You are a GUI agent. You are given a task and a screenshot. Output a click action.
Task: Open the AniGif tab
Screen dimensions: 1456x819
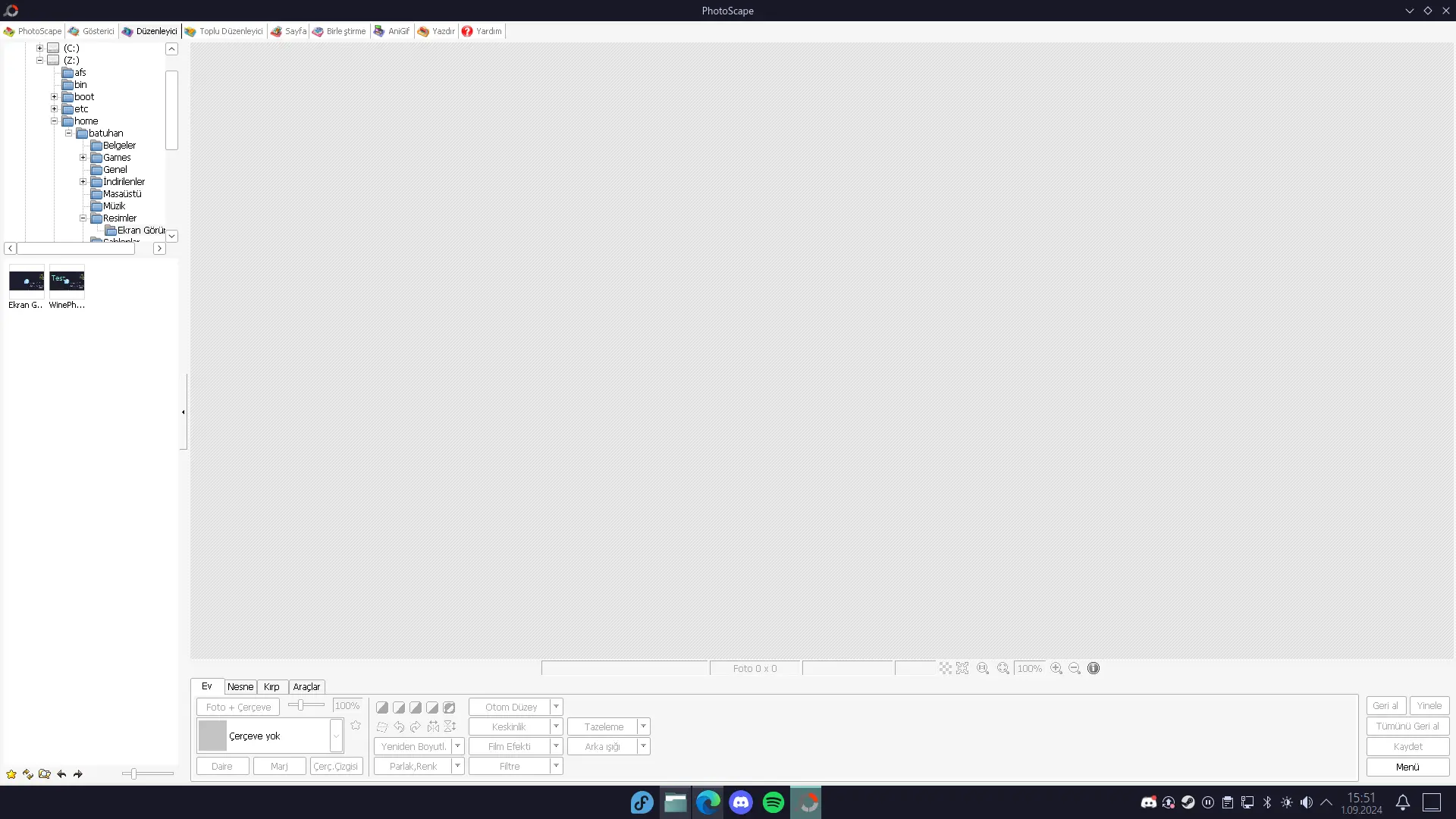point(392,31)
